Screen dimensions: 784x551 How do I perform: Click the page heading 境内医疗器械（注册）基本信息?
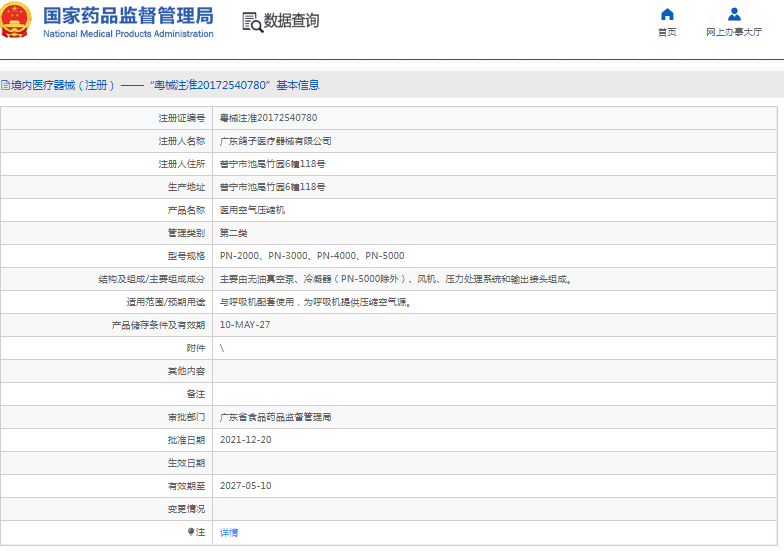[x=165, y=86]
